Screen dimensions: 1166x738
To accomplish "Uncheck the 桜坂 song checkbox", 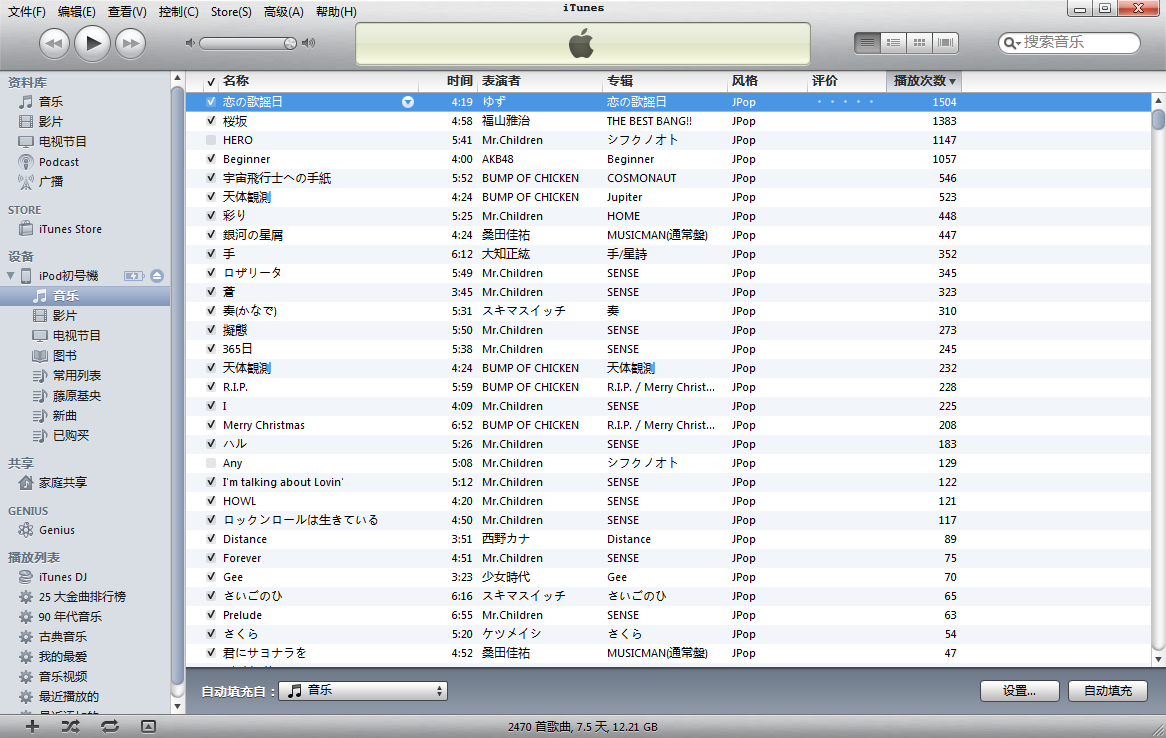I will coord(211,121).
